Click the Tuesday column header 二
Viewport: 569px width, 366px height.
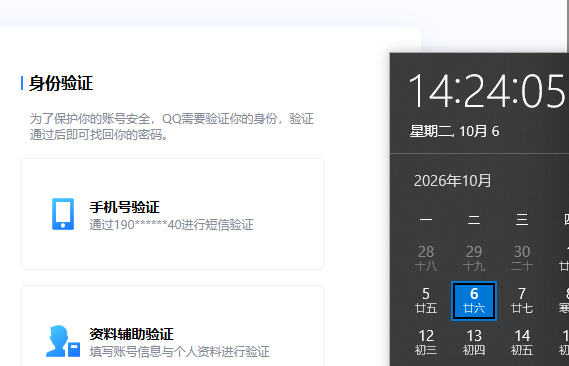pyautogui.click(x=474, y=220)
